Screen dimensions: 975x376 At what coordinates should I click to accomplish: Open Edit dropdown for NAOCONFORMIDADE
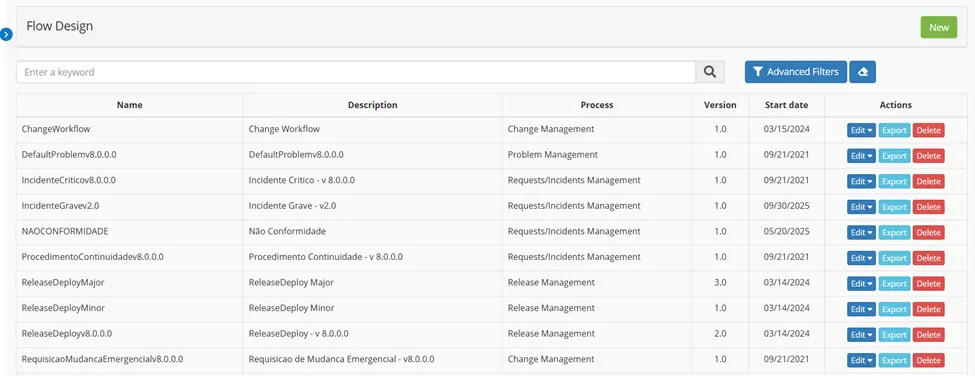point(861,232)
